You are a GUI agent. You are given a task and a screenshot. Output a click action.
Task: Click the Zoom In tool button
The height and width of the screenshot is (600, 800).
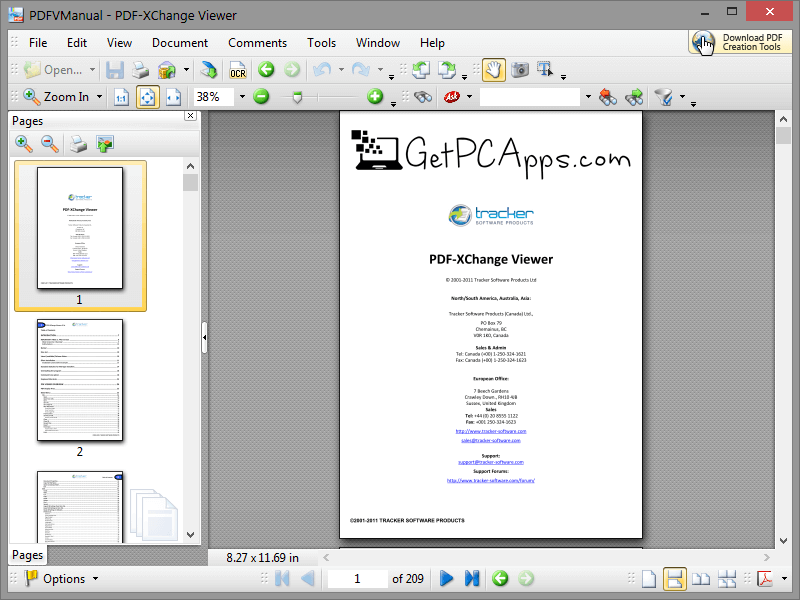click(x=56, y=96)
